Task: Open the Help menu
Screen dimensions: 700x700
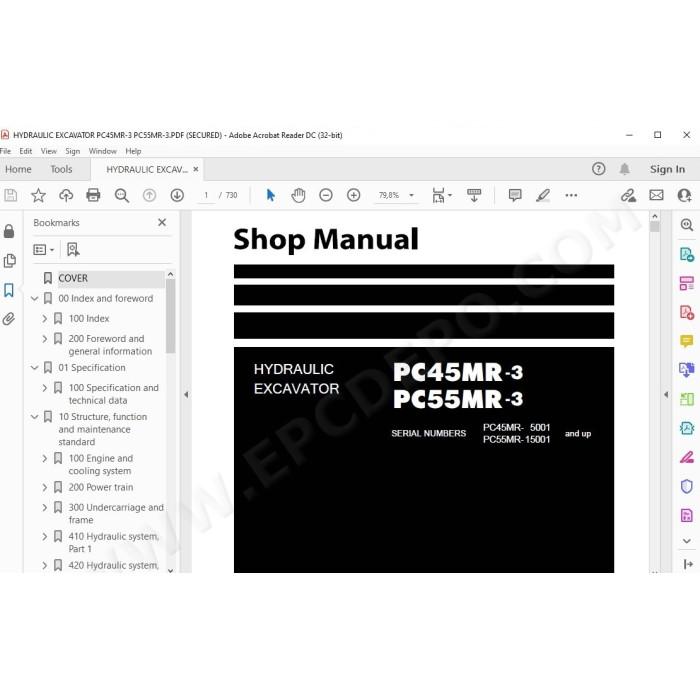Action: click(x=133, y=151)
